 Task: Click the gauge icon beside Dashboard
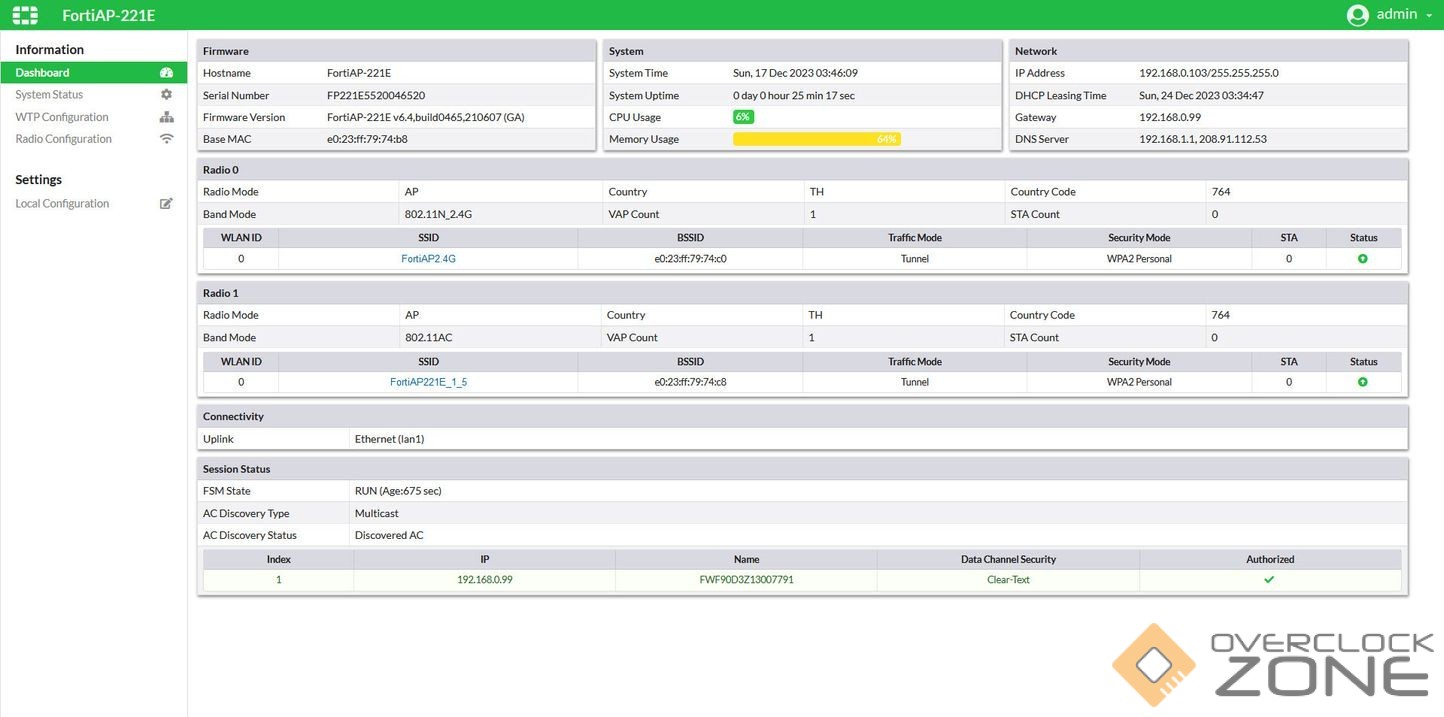[166, 72]
